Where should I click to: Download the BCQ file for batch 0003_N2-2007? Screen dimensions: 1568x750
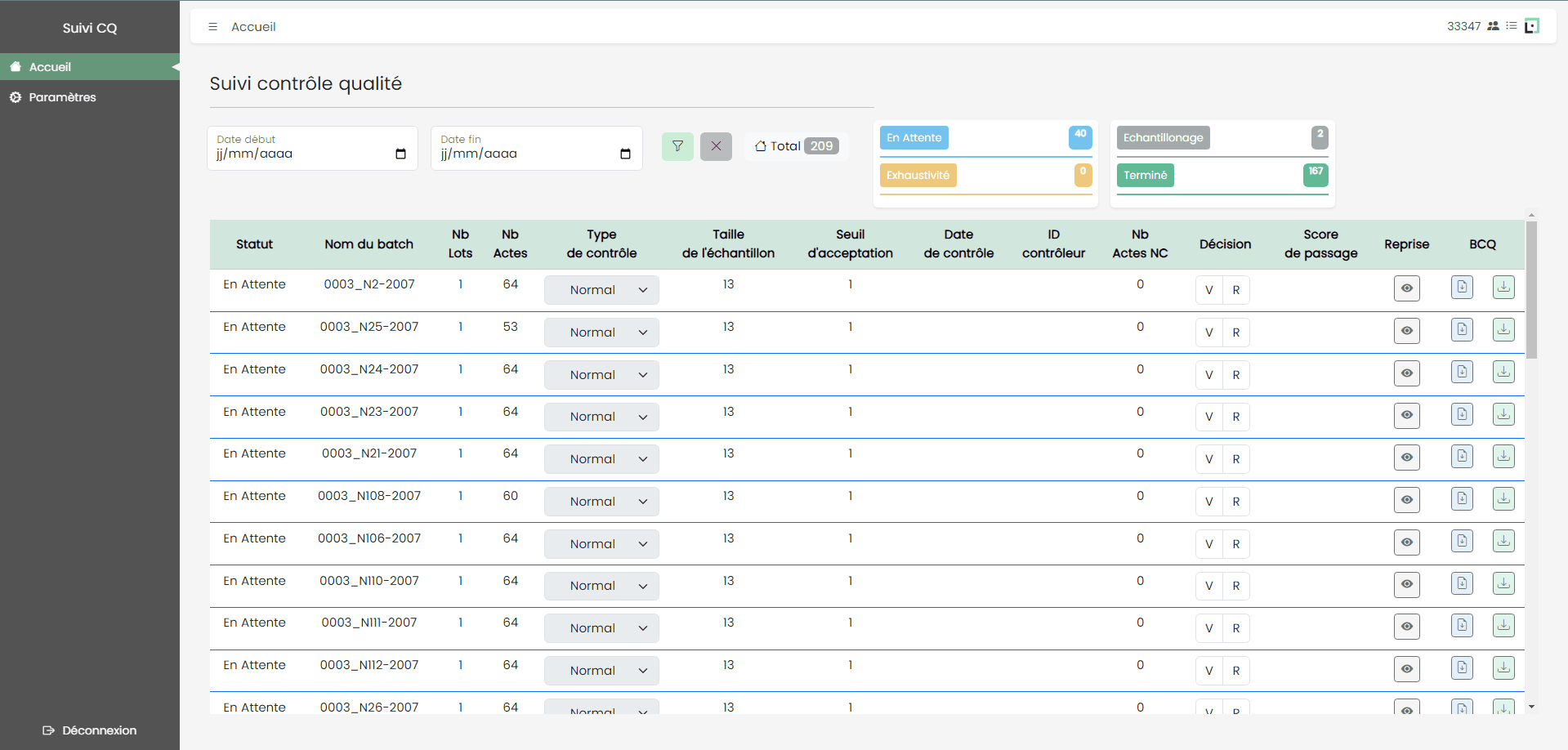[1503, 287]
